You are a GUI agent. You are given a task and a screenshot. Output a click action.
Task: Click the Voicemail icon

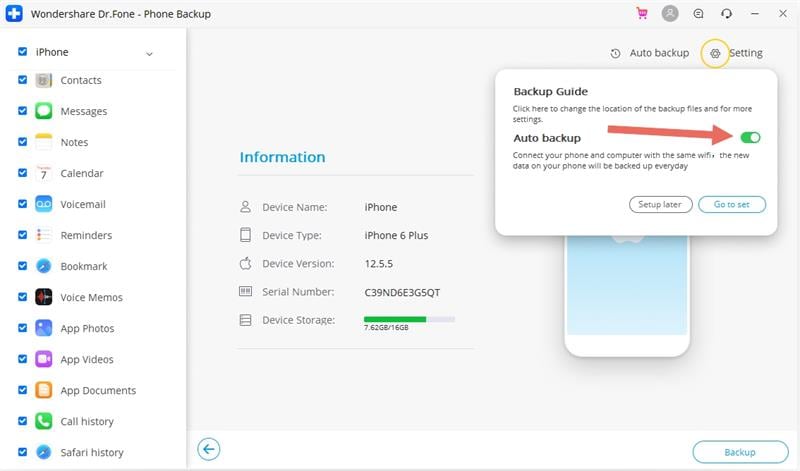[43, 204]
